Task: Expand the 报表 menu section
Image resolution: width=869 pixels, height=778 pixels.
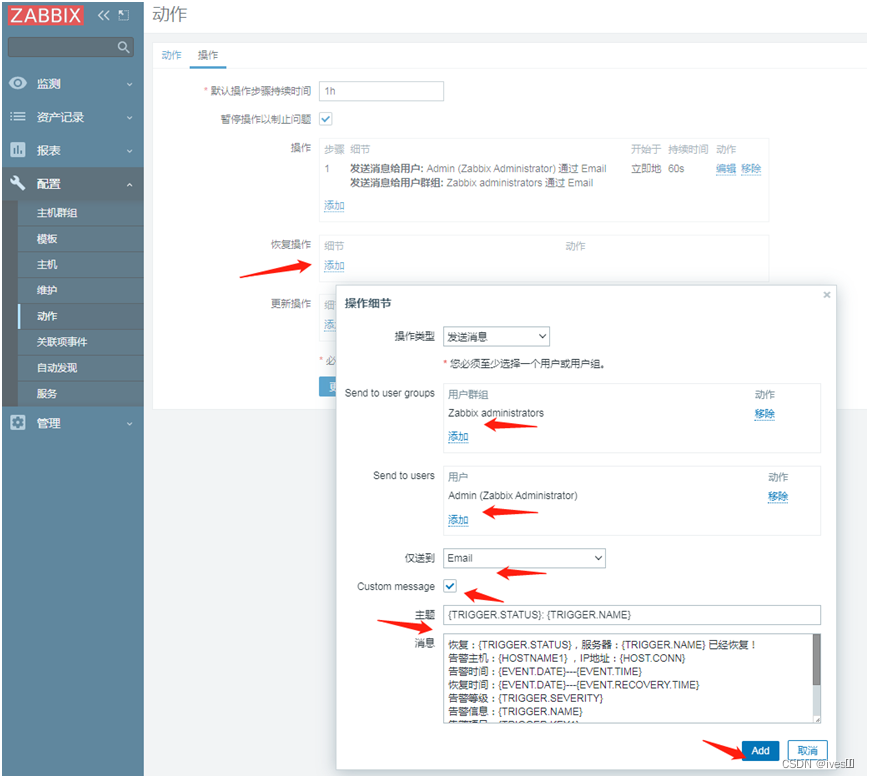Action: (129, 151)
